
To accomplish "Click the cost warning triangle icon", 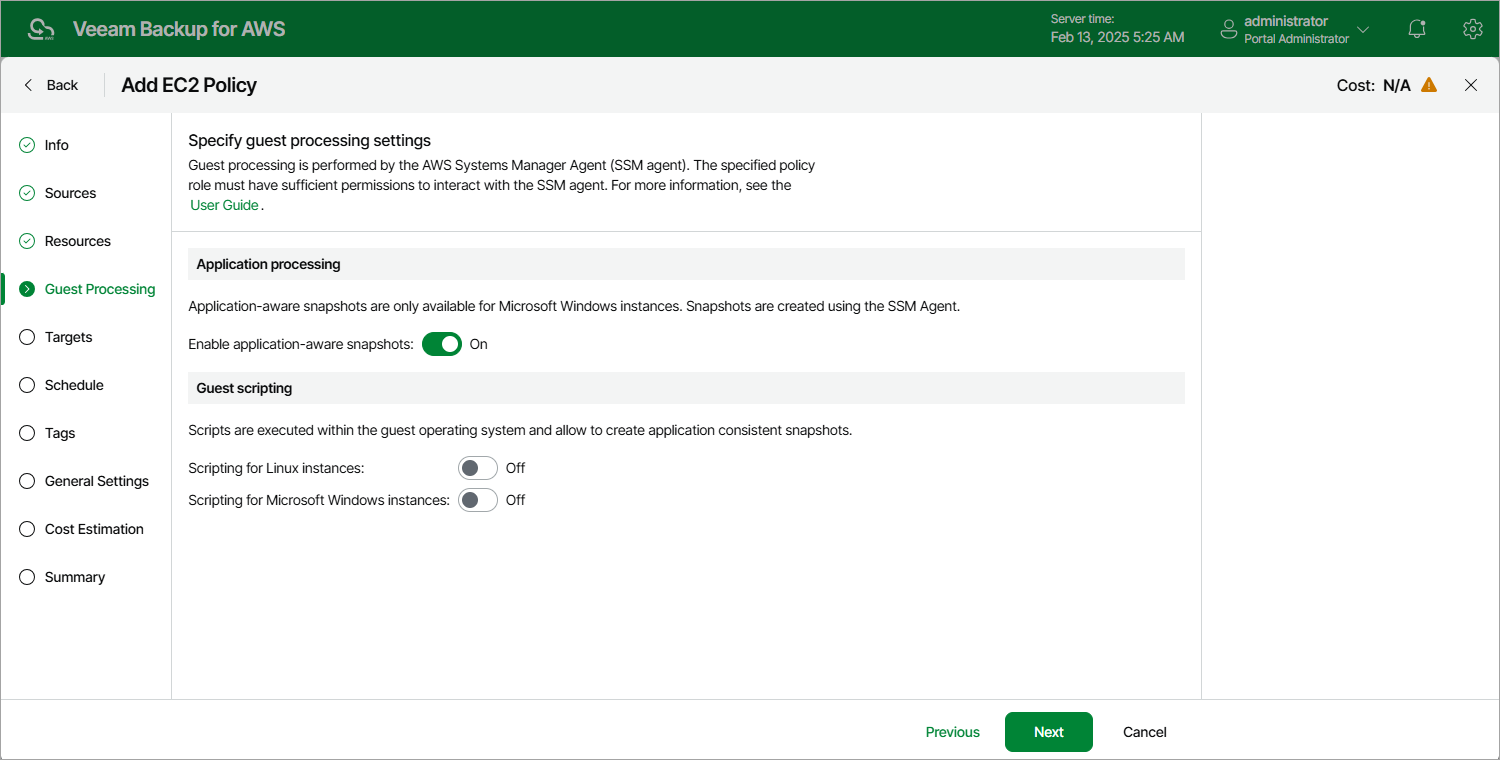I will 1429,85.
